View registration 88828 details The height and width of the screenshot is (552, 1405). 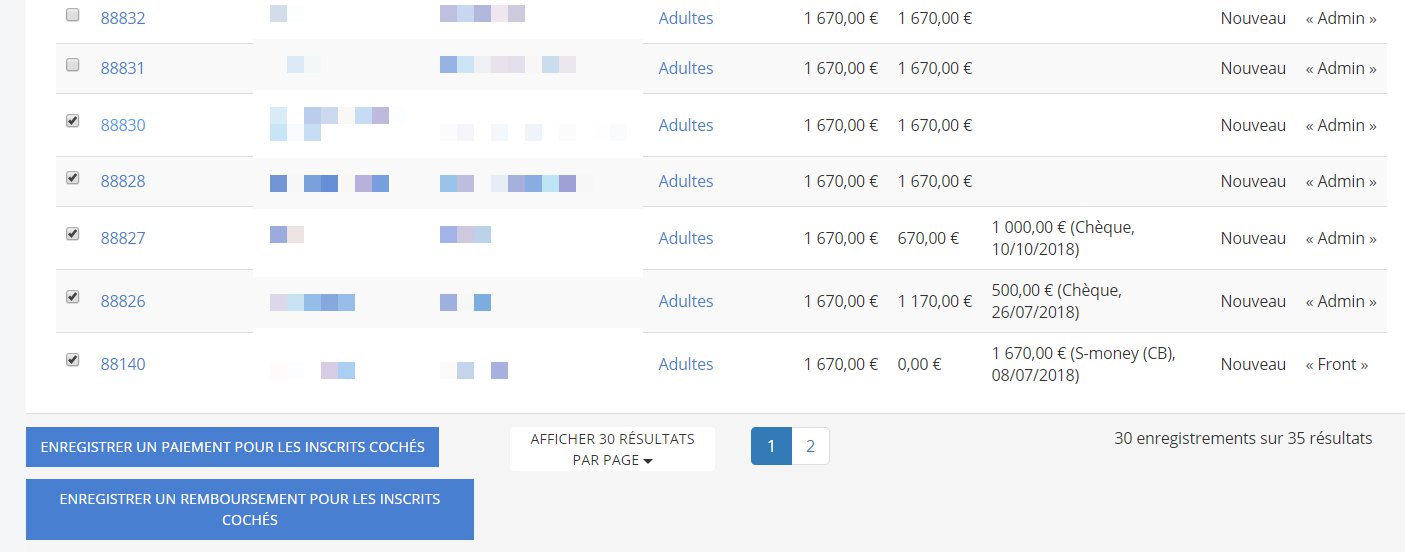[x=123, y=181]
